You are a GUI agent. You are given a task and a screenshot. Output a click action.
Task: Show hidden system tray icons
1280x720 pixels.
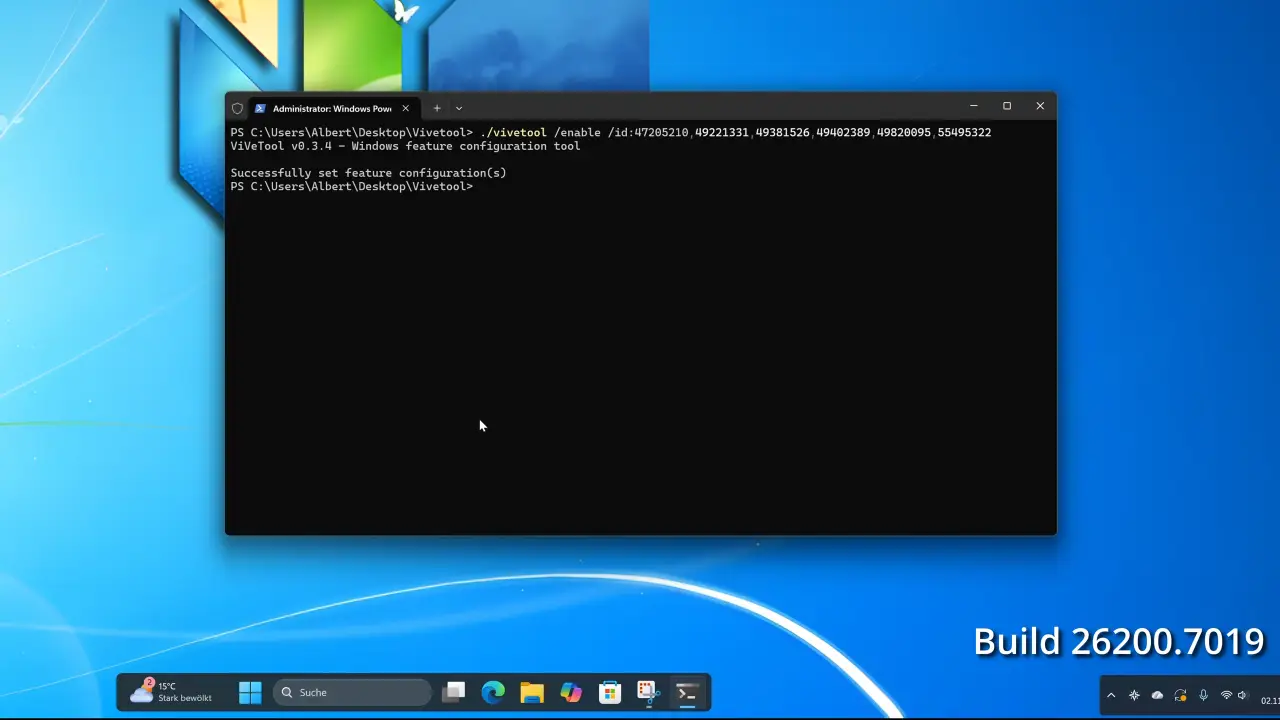[x=1111, y=696]
